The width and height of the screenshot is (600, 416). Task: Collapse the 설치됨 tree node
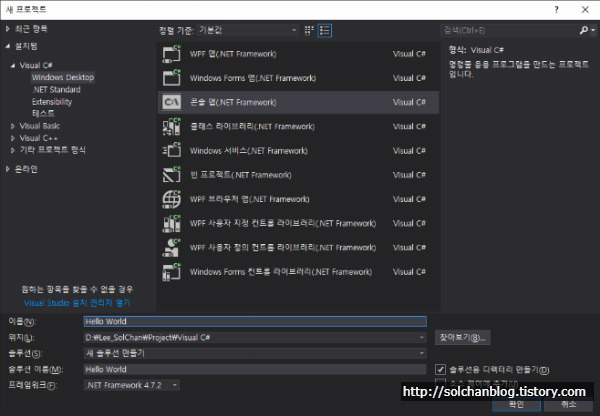tap(7, 46)
